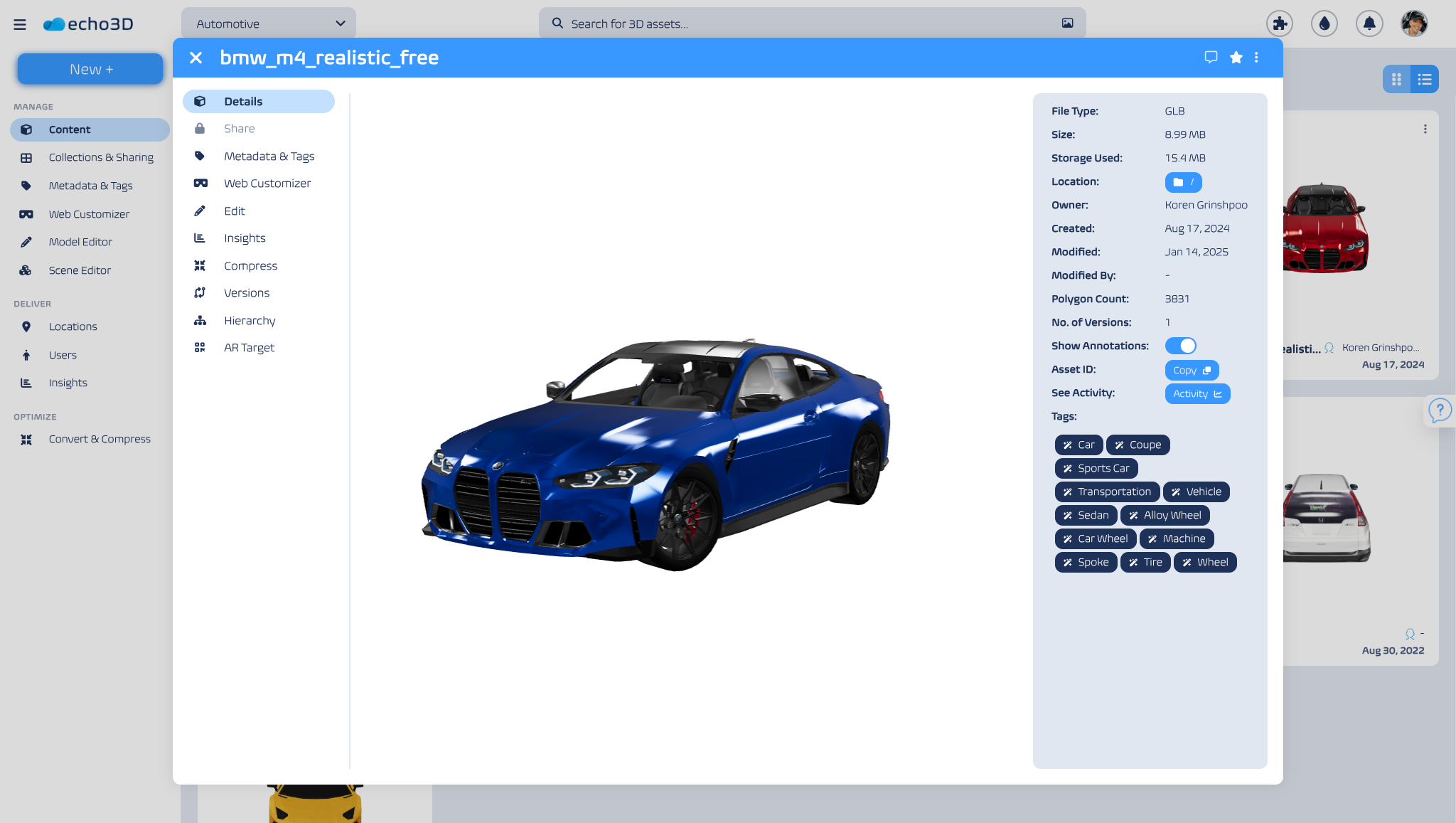The height and width of the screenshot is (823, 1456).
Task: Click the Tire tag
Action: (x=1145, y=562)
